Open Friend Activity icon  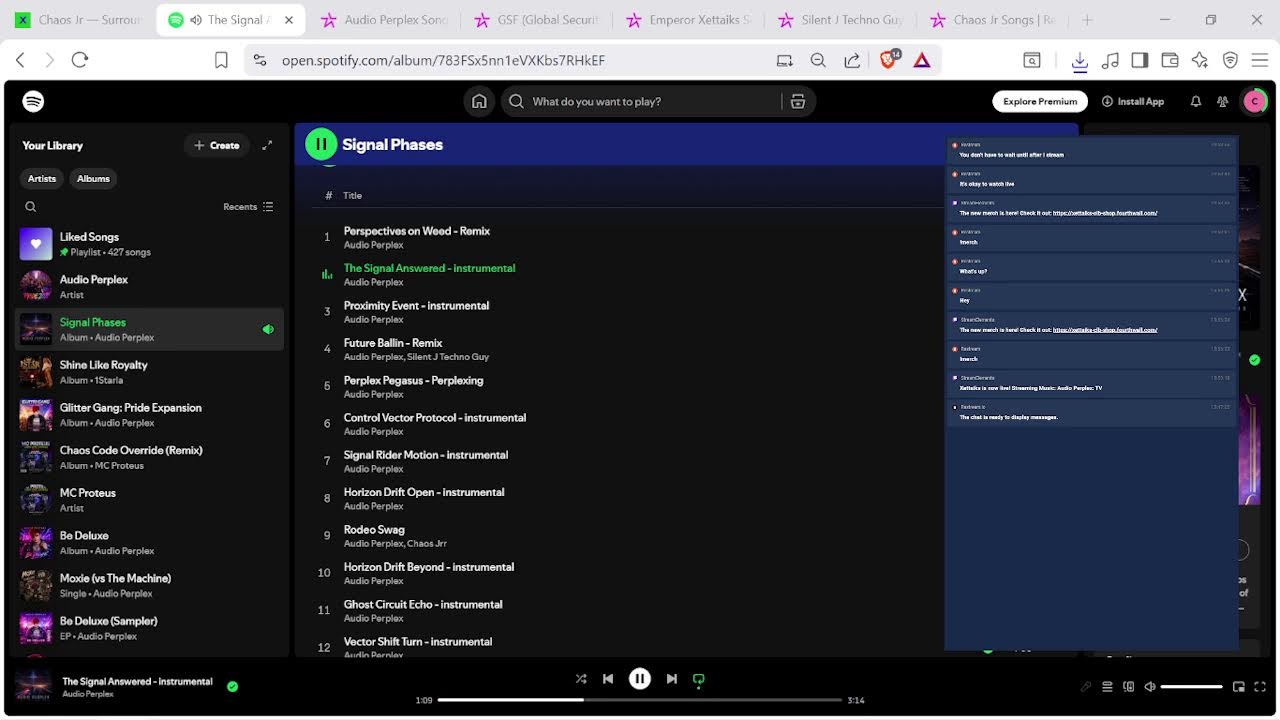(x=1222, y=101)
